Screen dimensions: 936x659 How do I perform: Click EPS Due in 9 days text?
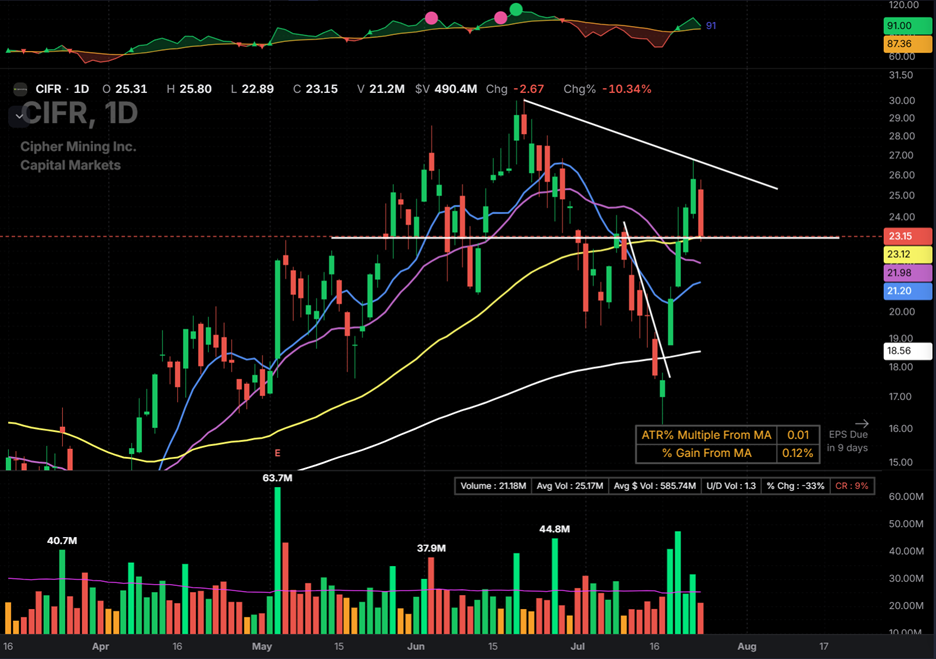848,441
